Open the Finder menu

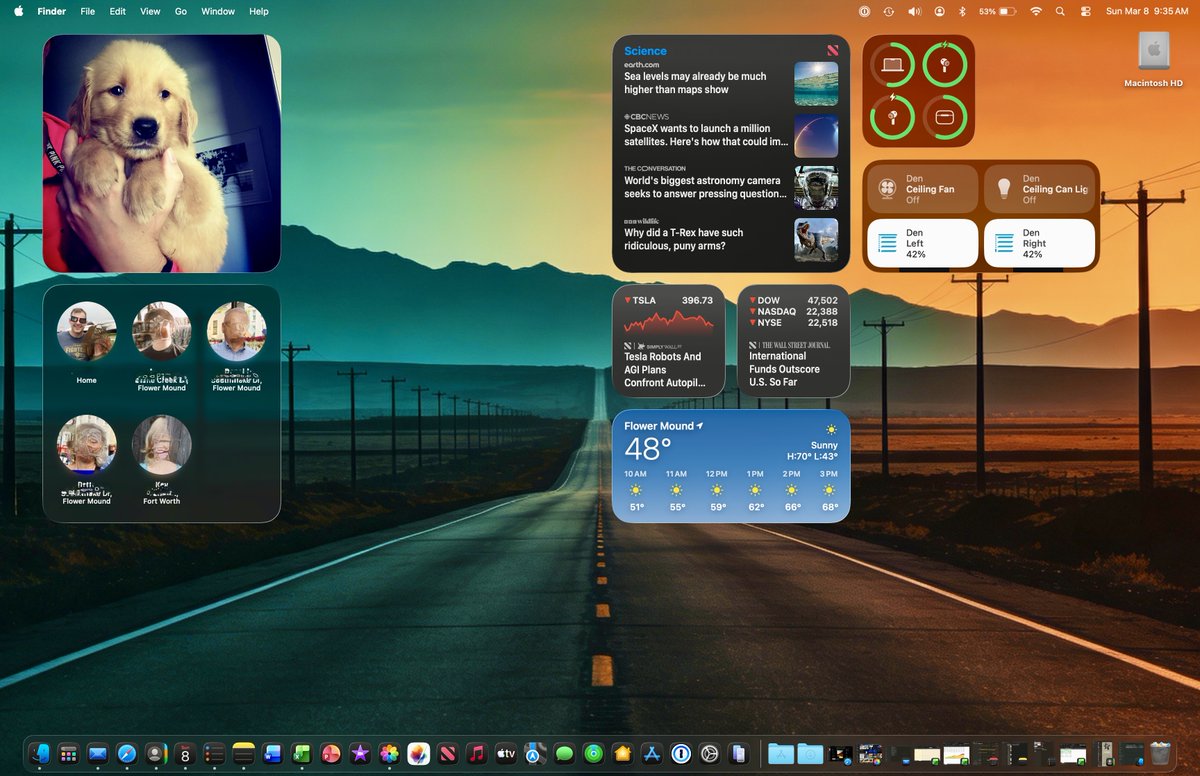(x=51, y=11)
